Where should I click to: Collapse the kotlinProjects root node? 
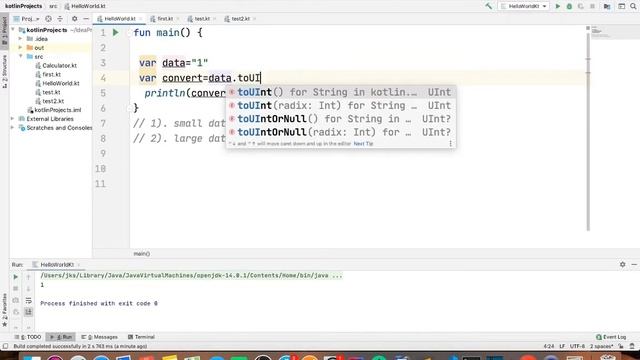click(x=13, y=30)
